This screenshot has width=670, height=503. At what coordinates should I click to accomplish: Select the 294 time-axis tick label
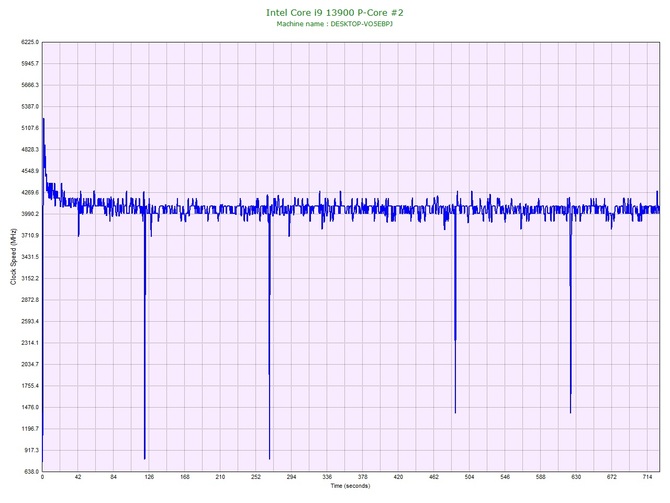[291, 477]
